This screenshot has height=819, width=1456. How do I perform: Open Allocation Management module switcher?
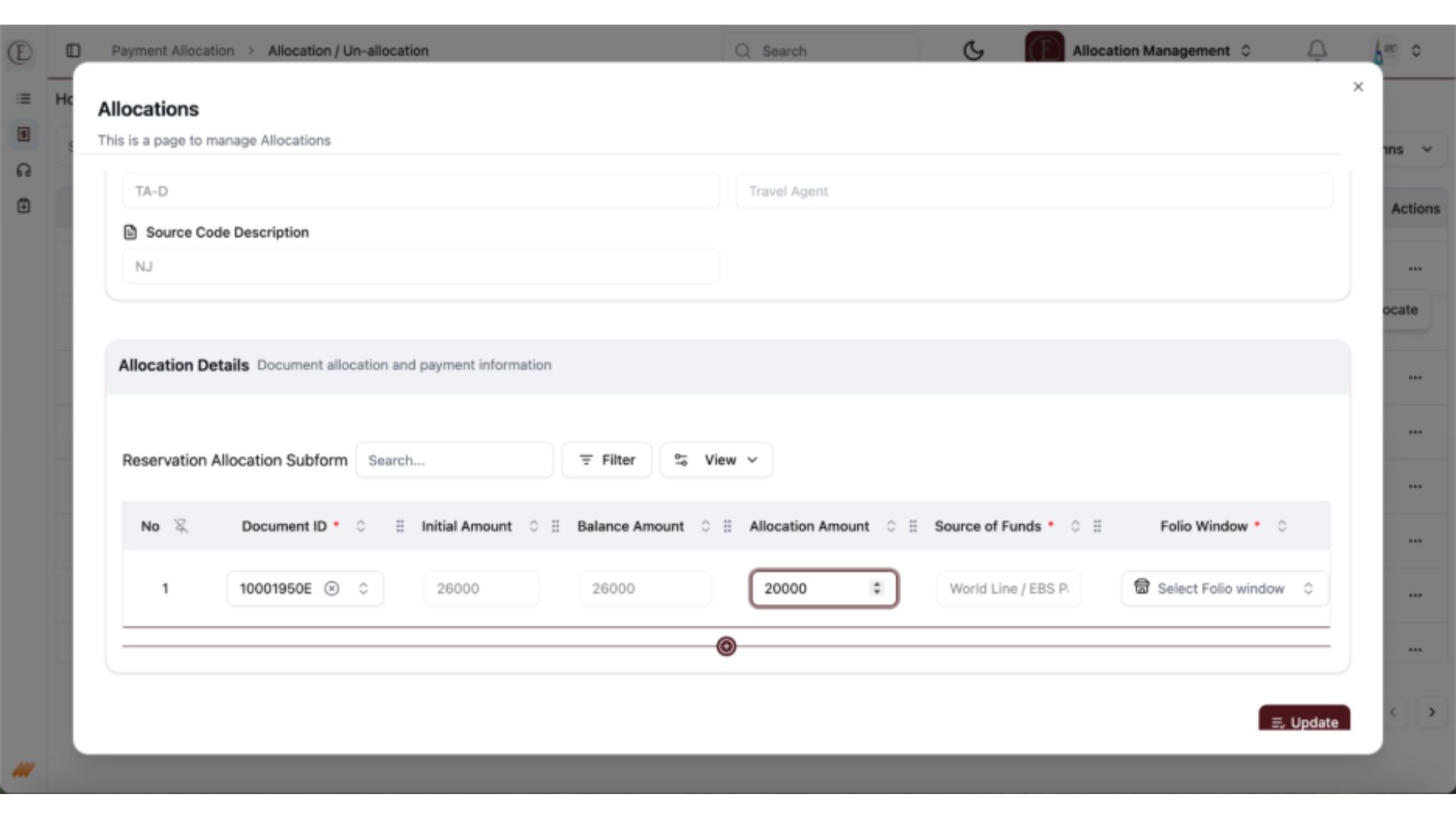(x=1160, y=51)
